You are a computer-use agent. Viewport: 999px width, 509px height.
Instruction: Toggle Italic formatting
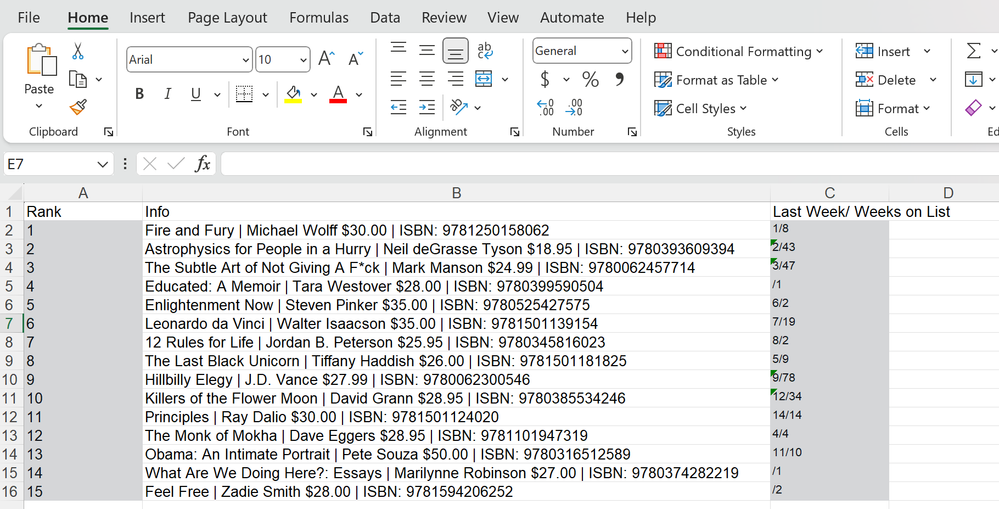[x=168, y=94]
